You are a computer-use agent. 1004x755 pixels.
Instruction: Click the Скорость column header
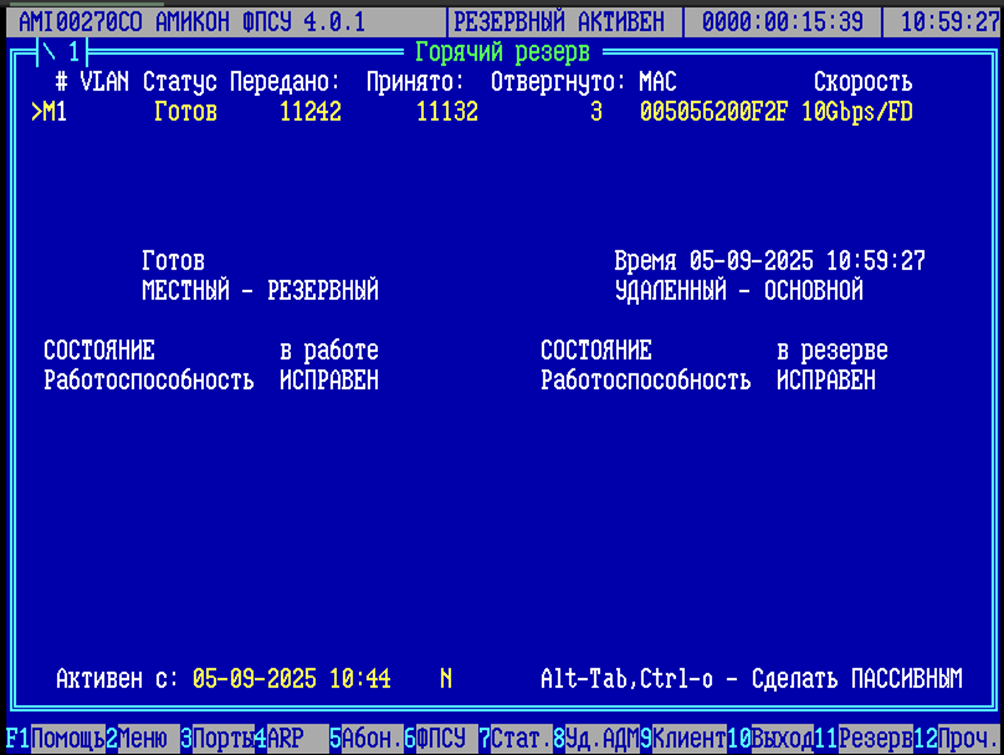[x=862, y=82]
